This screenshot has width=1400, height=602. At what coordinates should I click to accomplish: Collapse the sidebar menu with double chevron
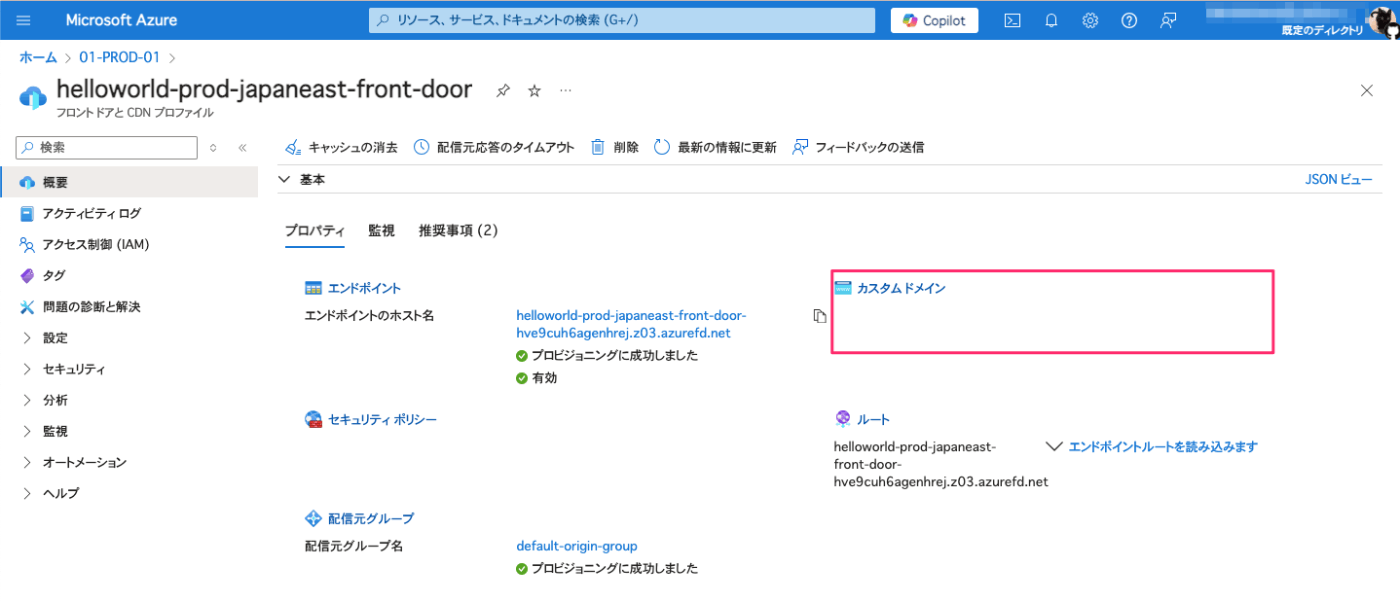click(242, 147)
